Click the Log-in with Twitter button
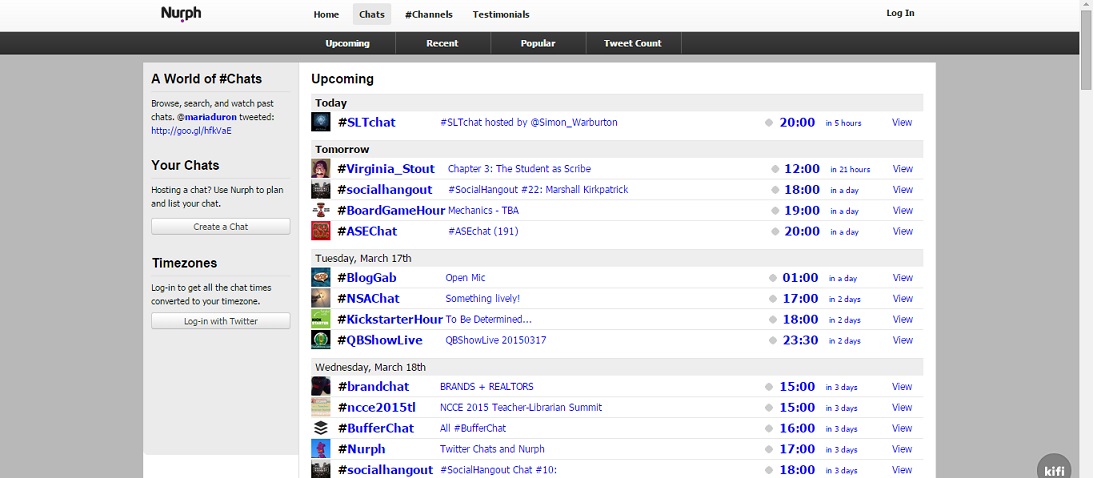 [x=220, y=321]
